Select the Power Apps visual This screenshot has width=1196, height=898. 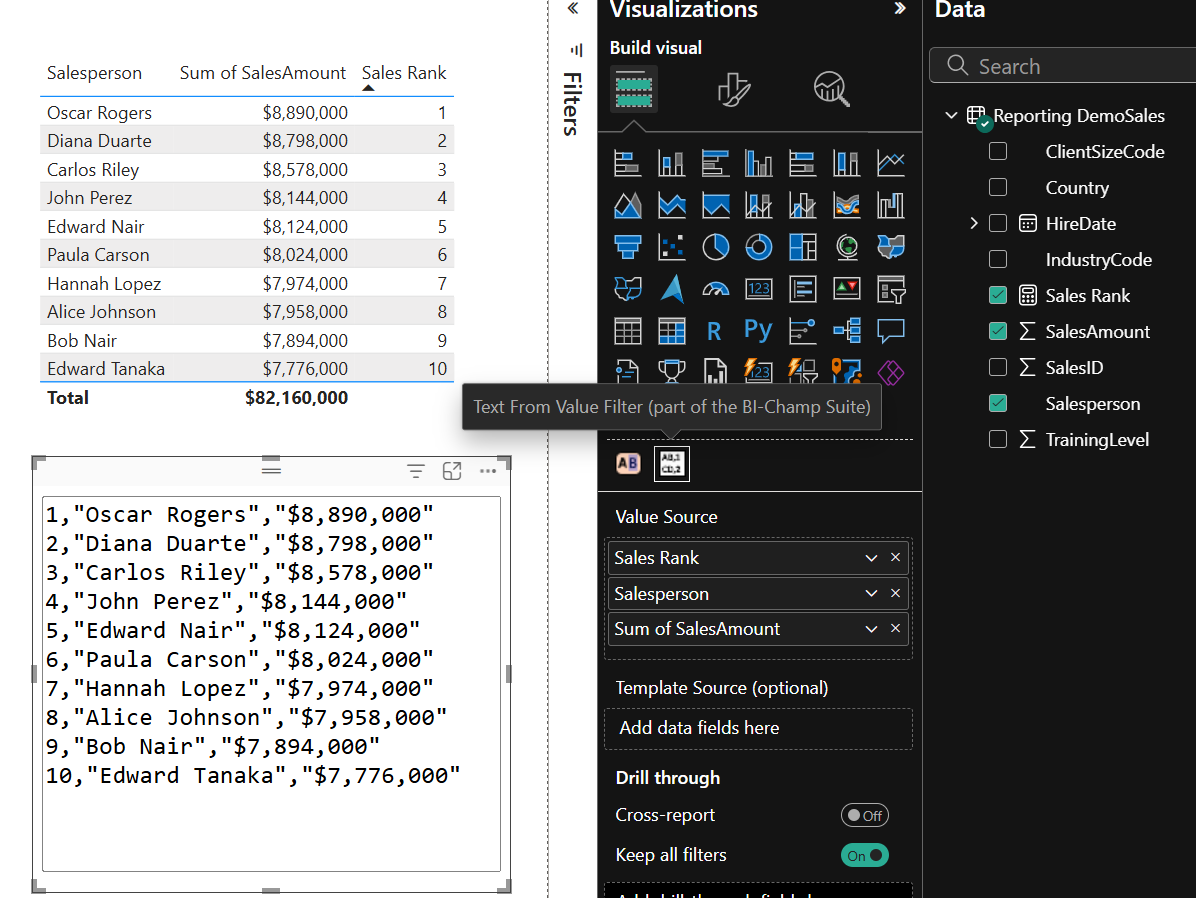tap(891, 373)
